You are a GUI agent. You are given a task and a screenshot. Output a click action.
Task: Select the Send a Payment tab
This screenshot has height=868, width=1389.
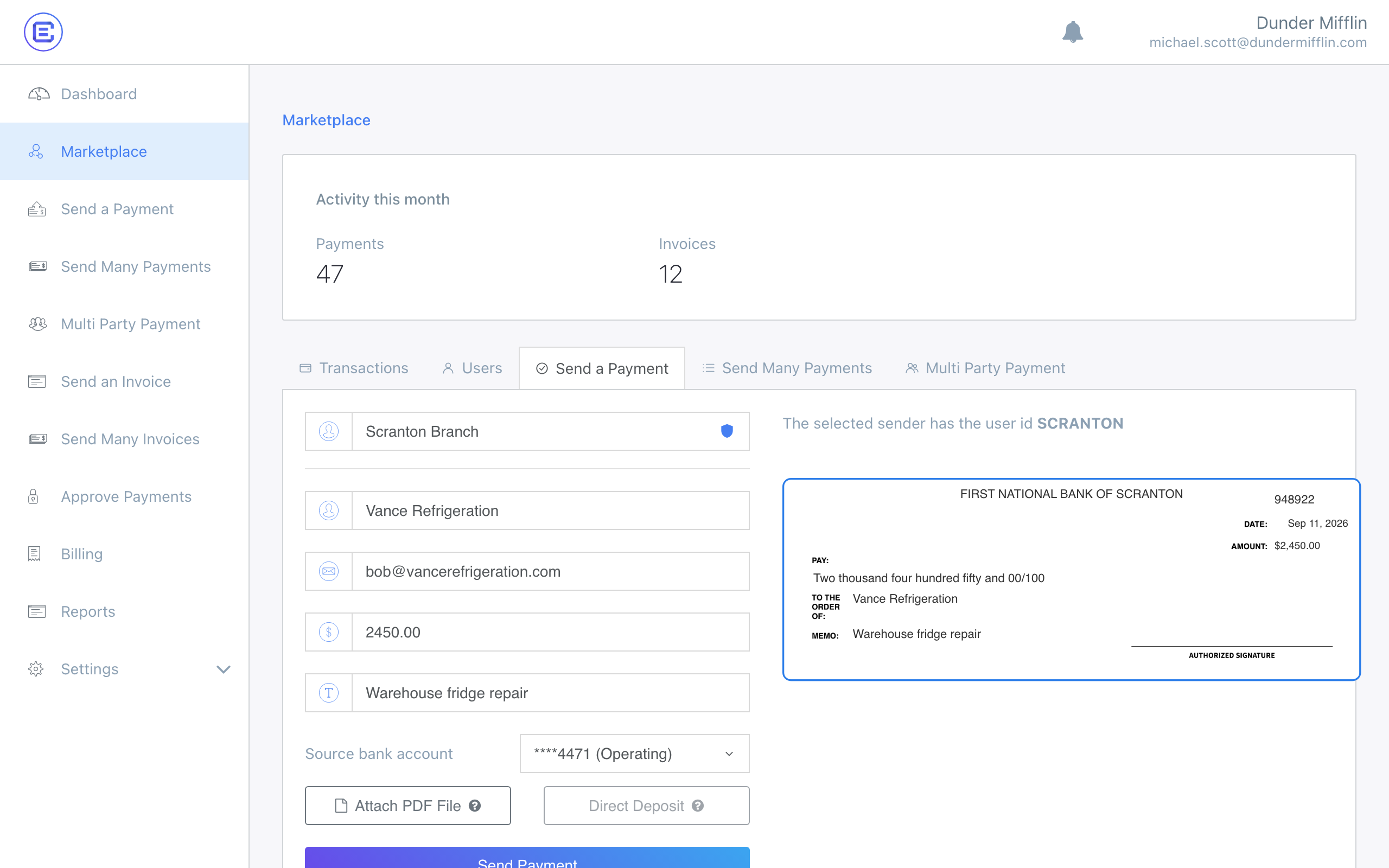pyautogui.click(x=602, y=368)
